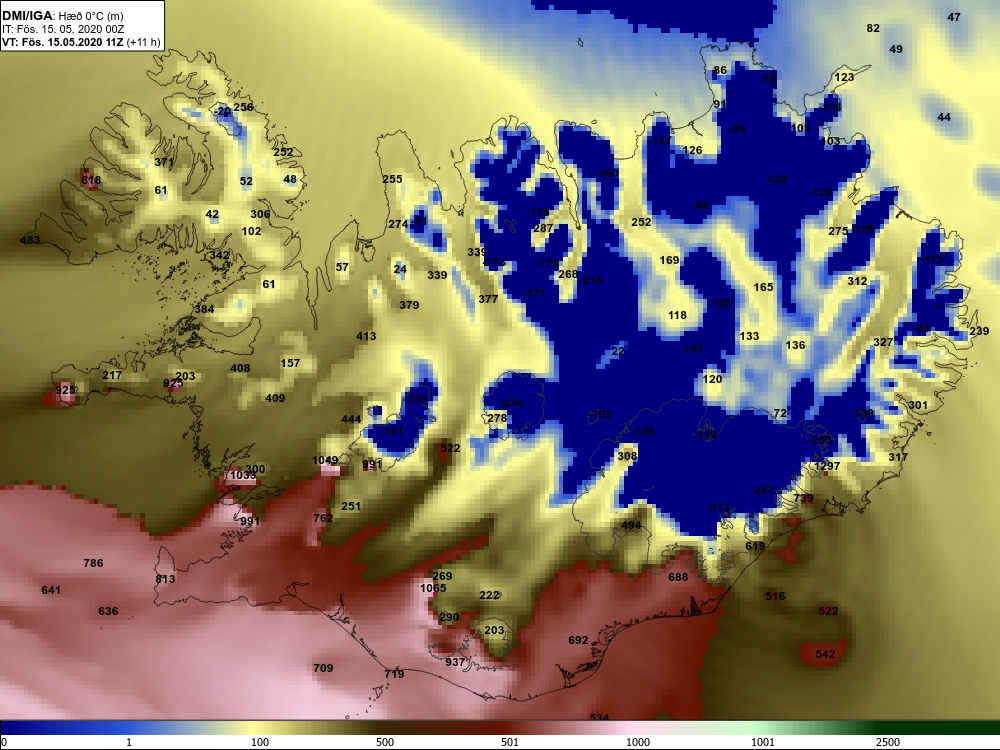Select the 688 map value
This screenshot has width=1000, height=750.
coord(678,577)
